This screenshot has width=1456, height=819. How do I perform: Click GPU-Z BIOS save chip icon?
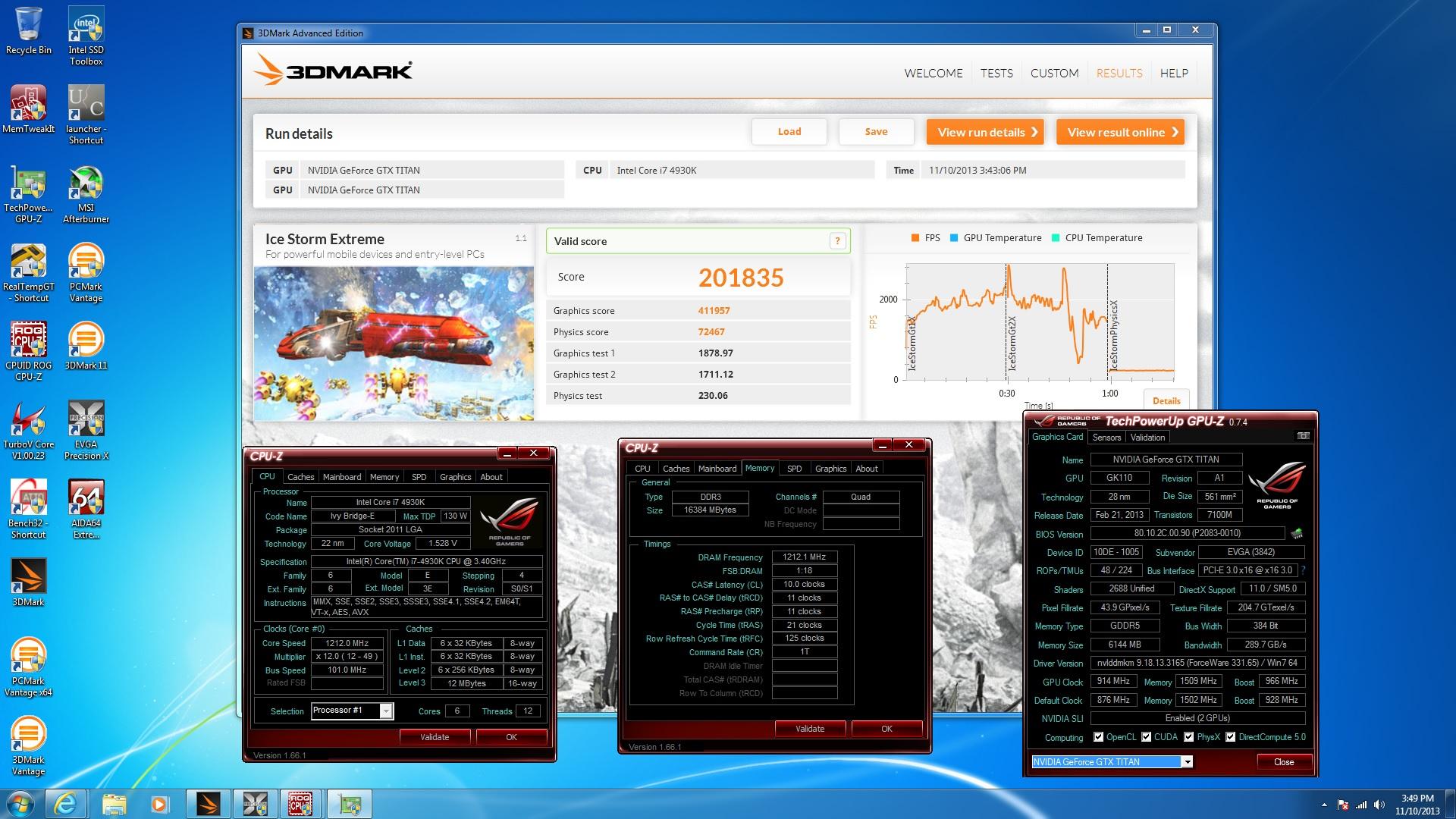[1297, 534]
